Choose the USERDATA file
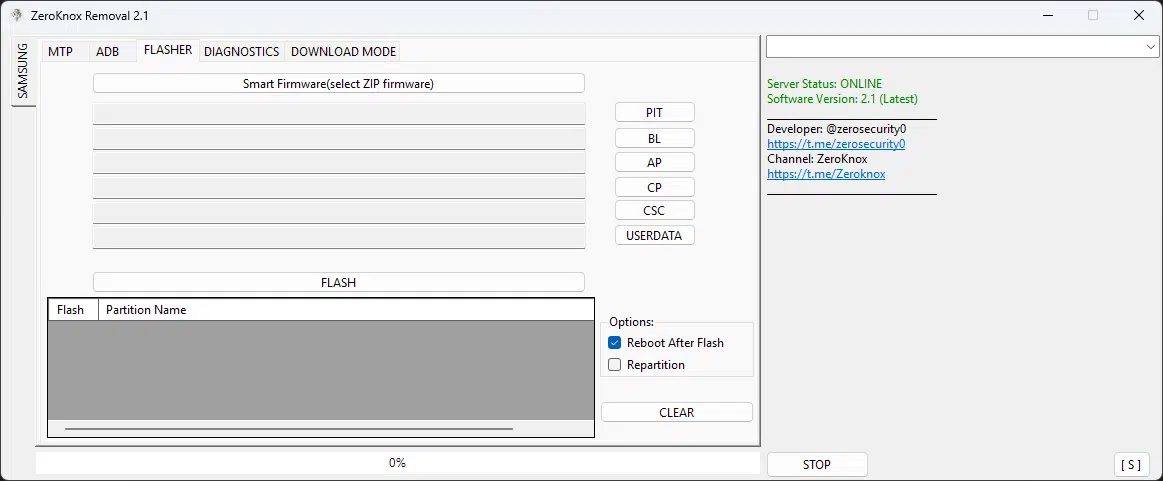This screenshot has width=1163, height=481. pyautogui.click(x=654, y=235)
